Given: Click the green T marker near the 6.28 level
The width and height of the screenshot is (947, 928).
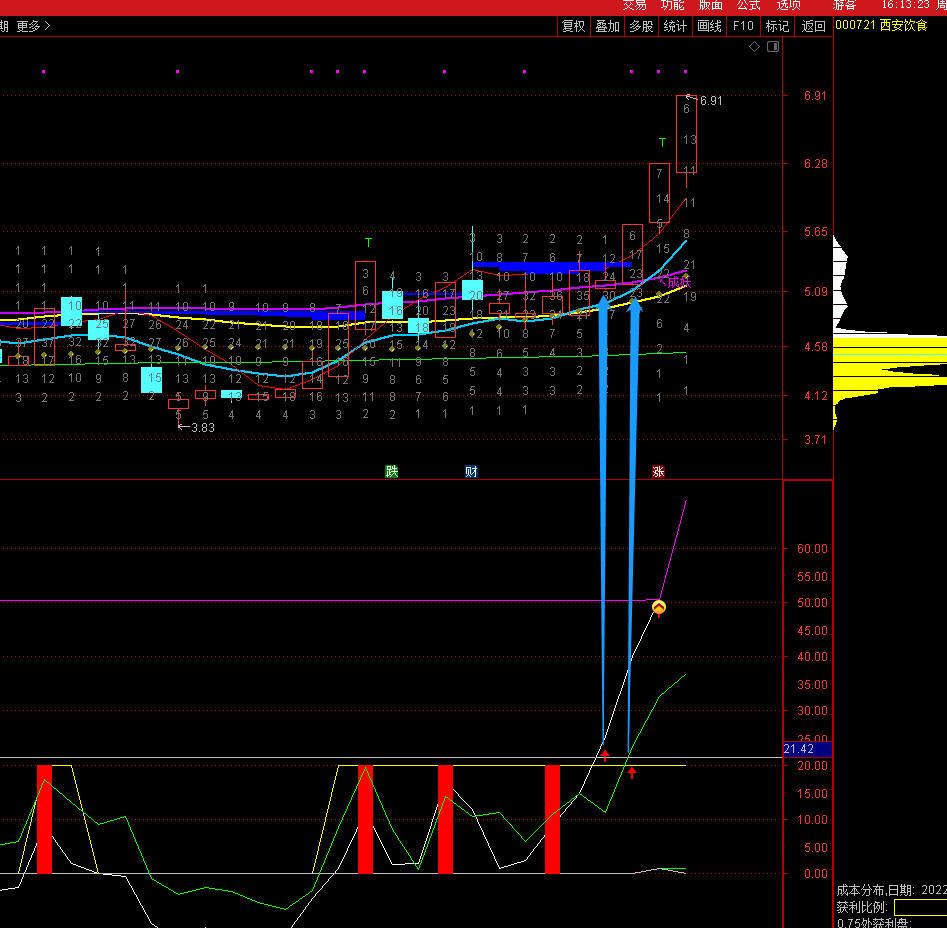Looking at the screenshot, I should click(x=663, y=142).
